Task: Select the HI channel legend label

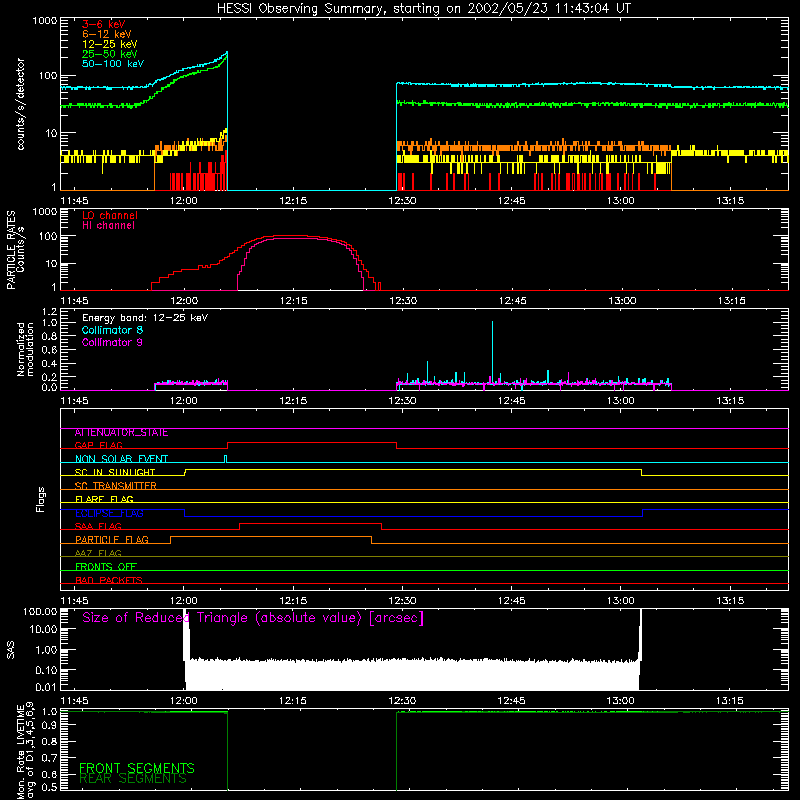Action: pyautogui.click(x=108, y=226)
